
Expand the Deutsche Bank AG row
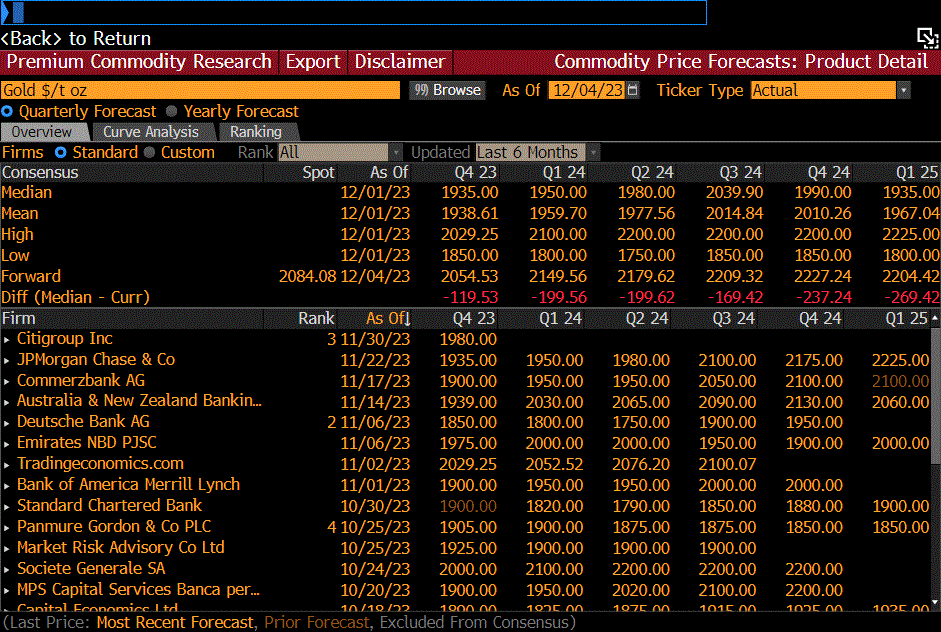click(7, 423)
